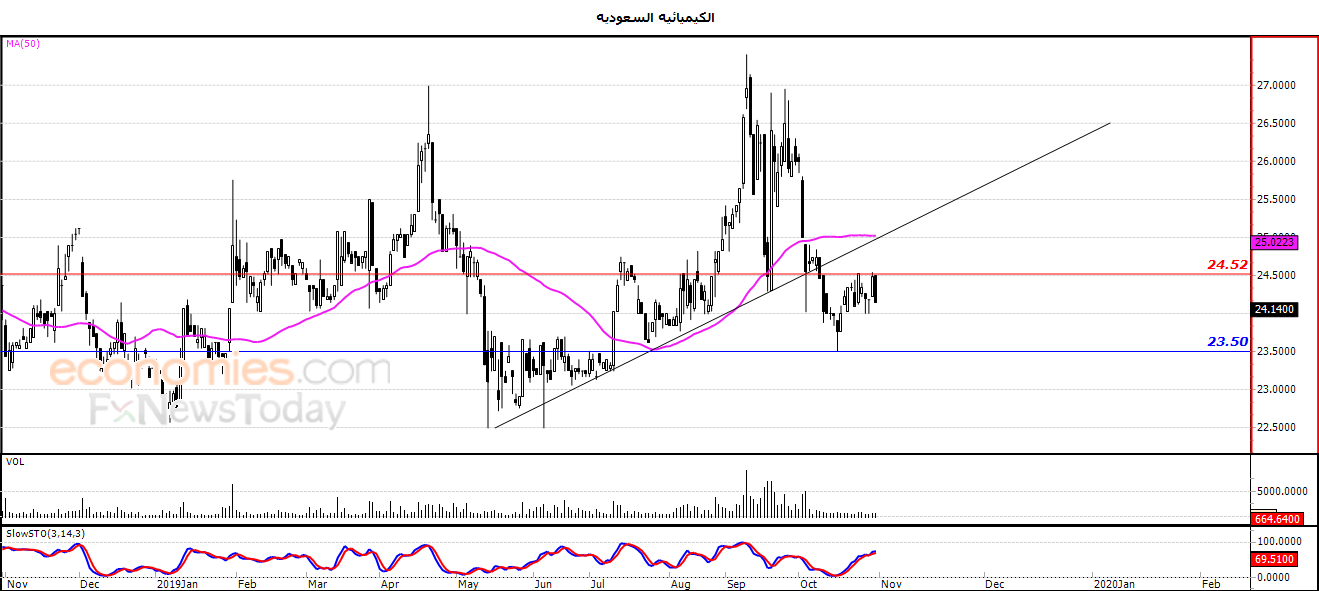
Task: Select the VOL panel label
Action: click(x=15, y=462)
